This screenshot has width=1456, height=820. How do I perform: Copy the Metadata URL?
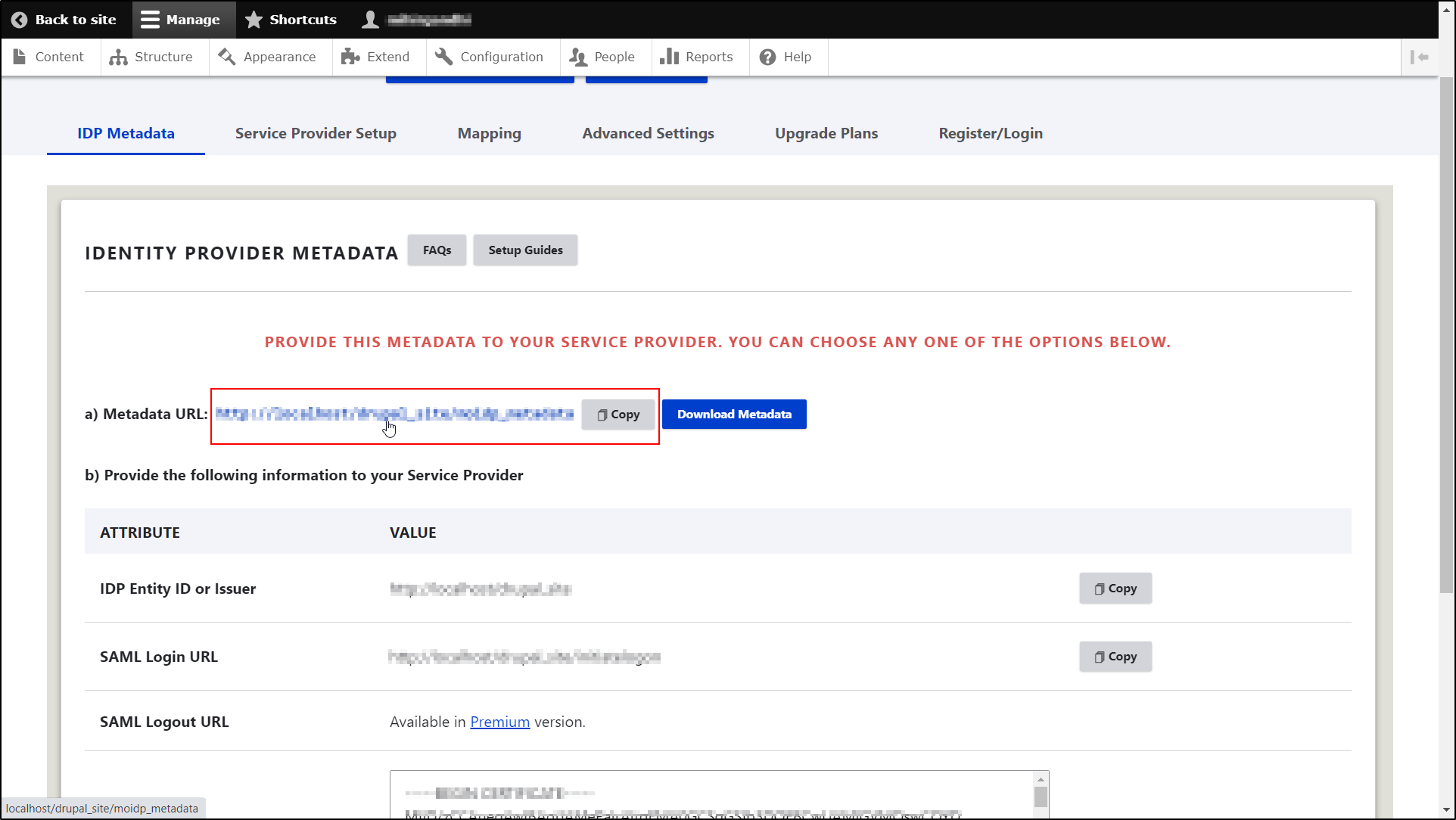(x=618, y=414)
